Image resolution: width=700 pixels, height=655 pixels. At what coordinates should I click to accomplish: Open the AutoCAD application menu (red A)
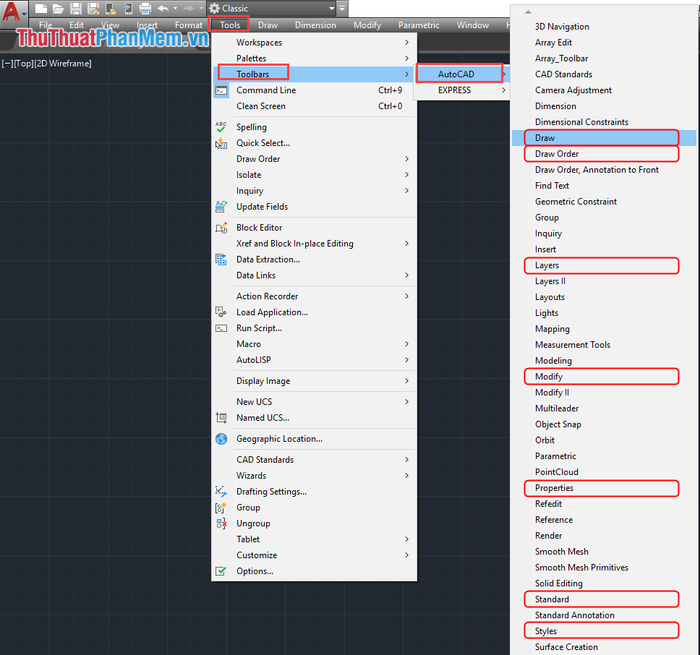[12, 13]
